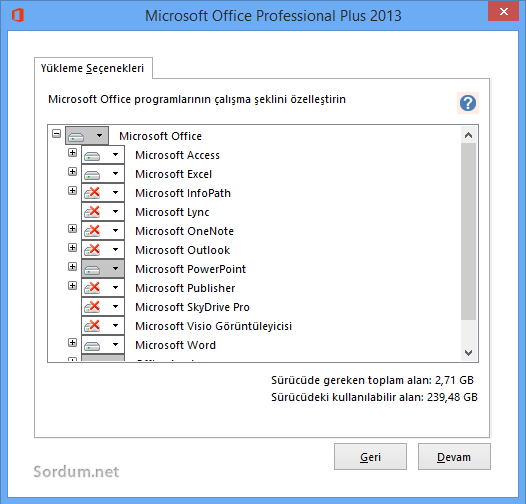This screenshot has height=504, width=526.
Task: Click the scroll down arrow of feature list
Action: click(x=469, y=353)
